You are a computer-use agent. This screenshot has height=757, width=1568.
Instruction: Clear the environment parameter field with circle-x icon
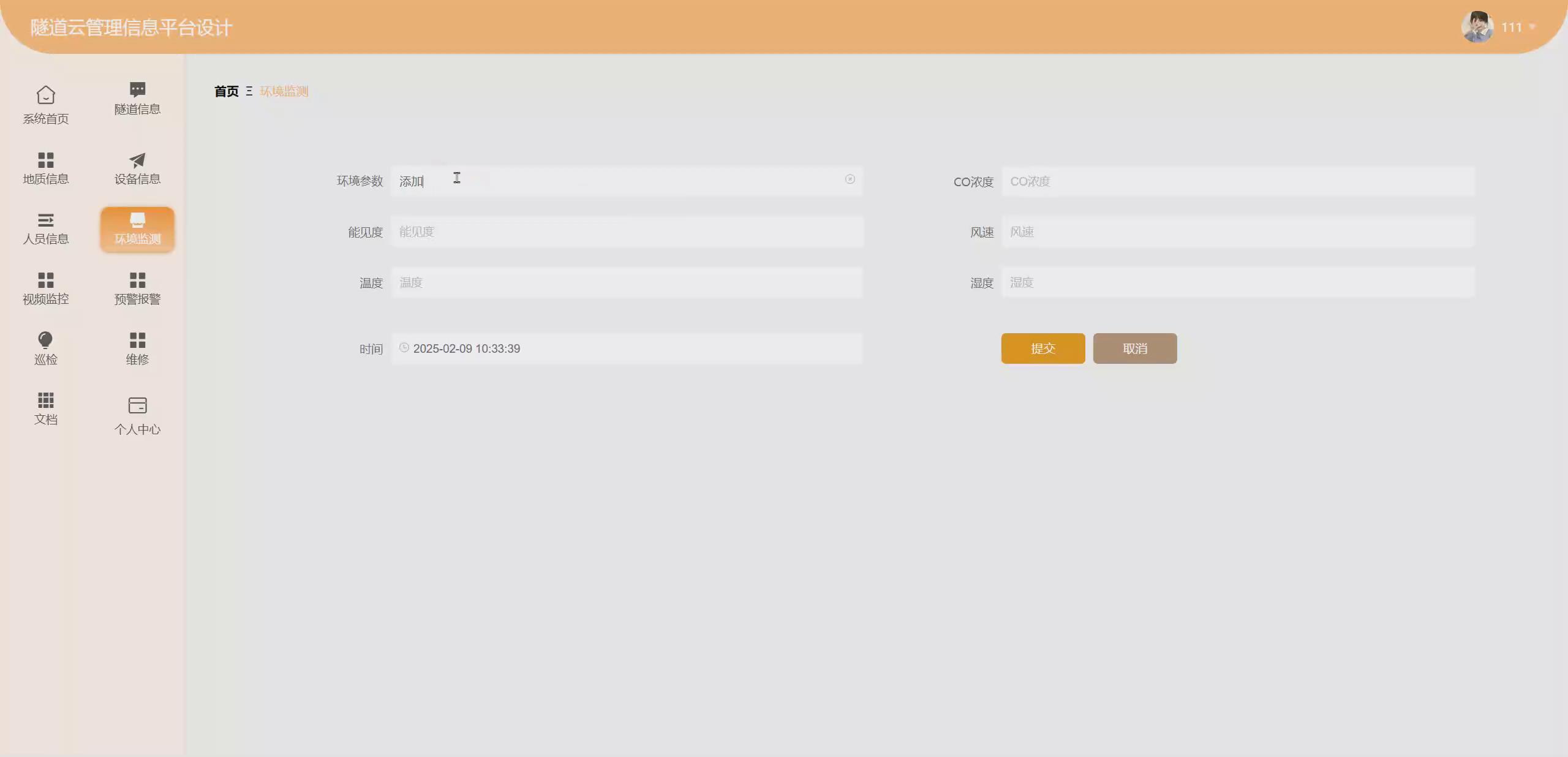(850, 179)
